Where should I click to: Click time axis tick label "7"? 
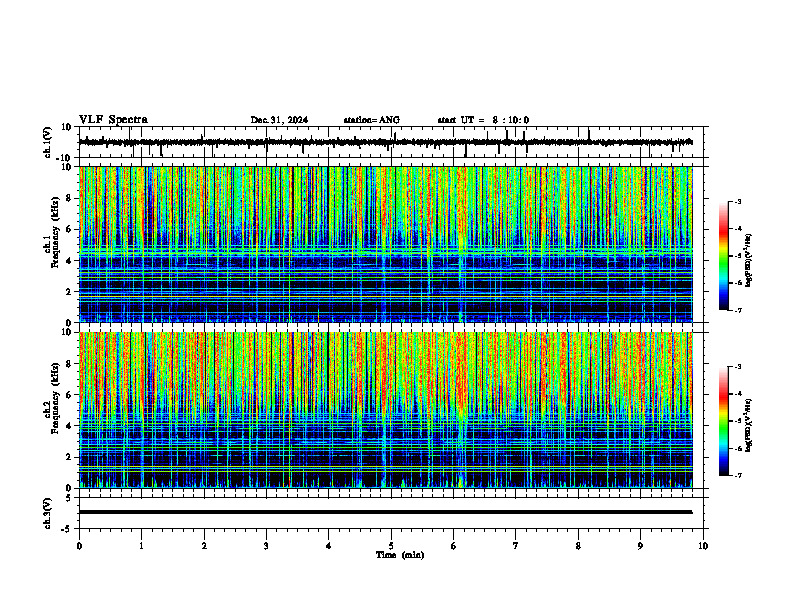[x=516, y=546]
